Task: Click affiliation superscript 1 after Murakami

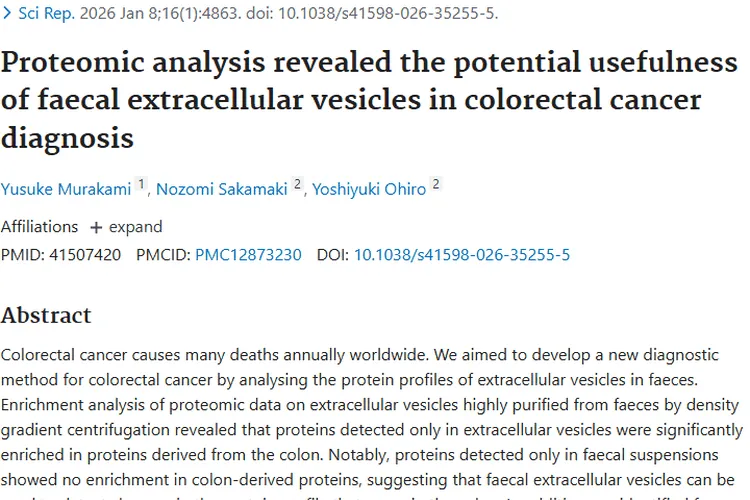Action: pos(141,184)
